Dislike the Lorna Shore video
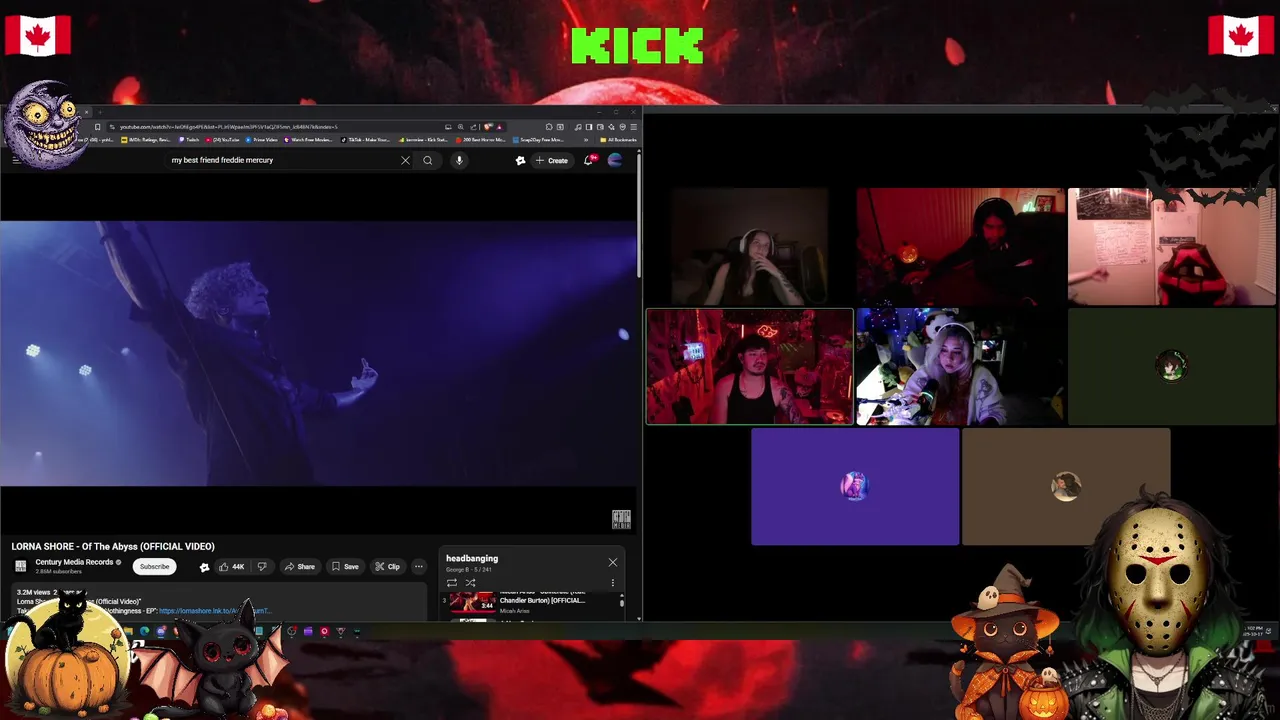 pos(262,566)
